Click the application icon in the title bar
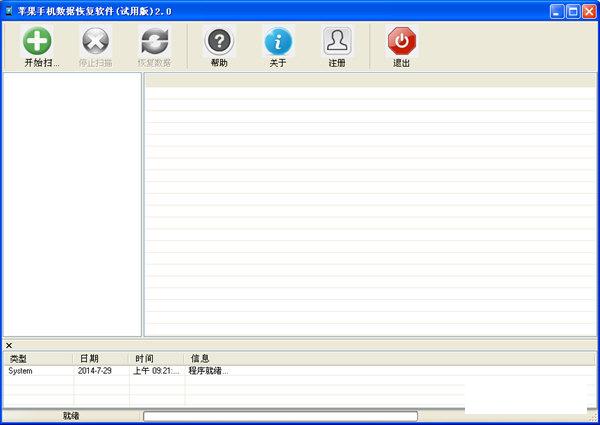This screenshot has height=425, width=600. 10,11
